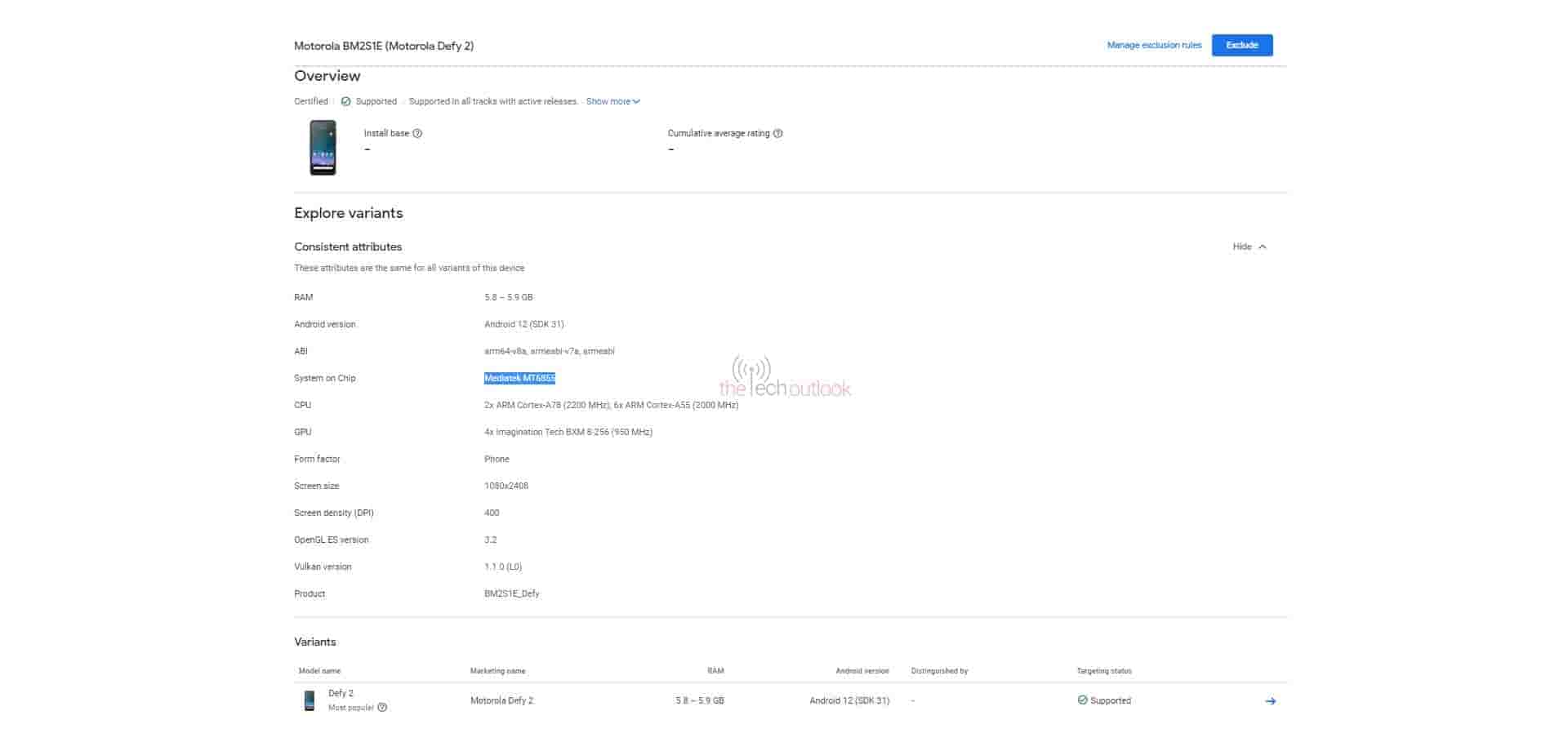Open Manage exclusion rules link
1568x751 pixels.
coord(1154,46)
